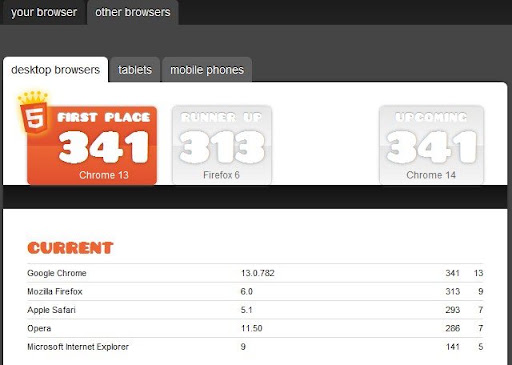The image size is (512, 365).
Task: Click version '13.0.782' for Google Chrome
Action: (x=257, y=273)
